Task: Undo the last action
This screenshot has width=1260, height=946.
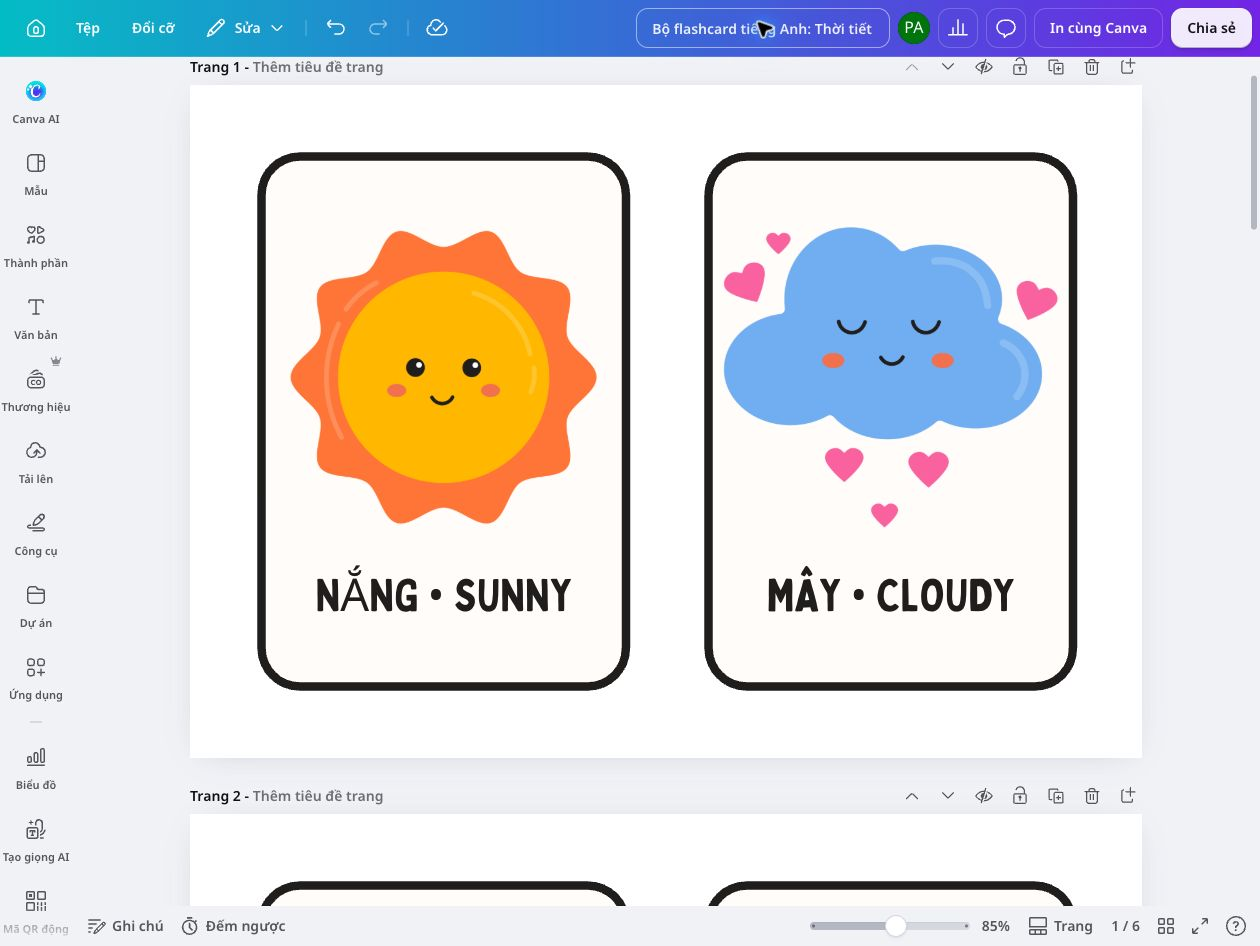Action: [336, 28]
